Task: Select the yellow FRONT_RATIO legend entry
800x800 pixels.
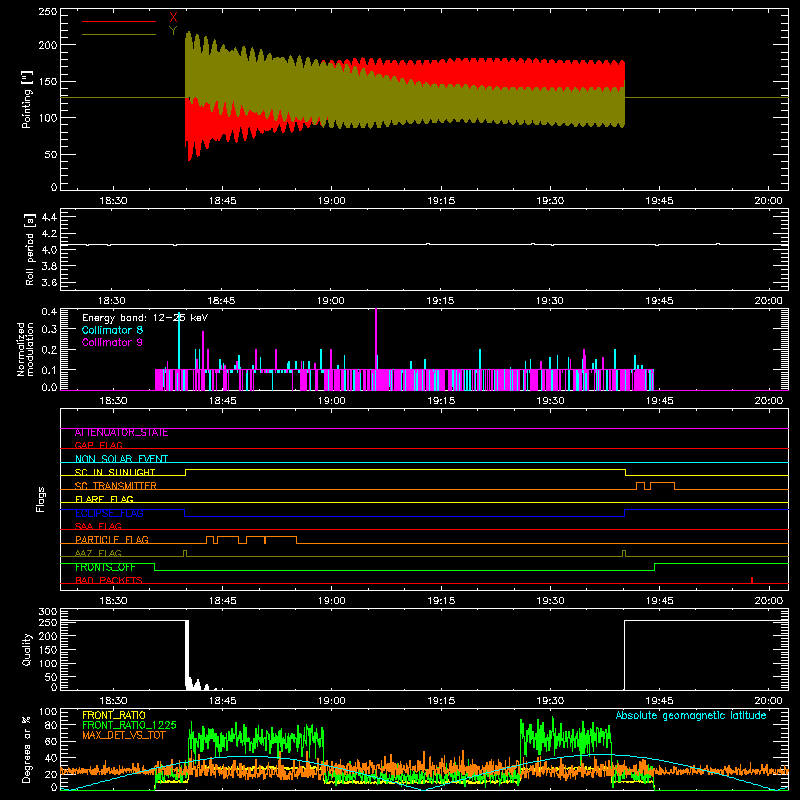Action: pos(114,715)
